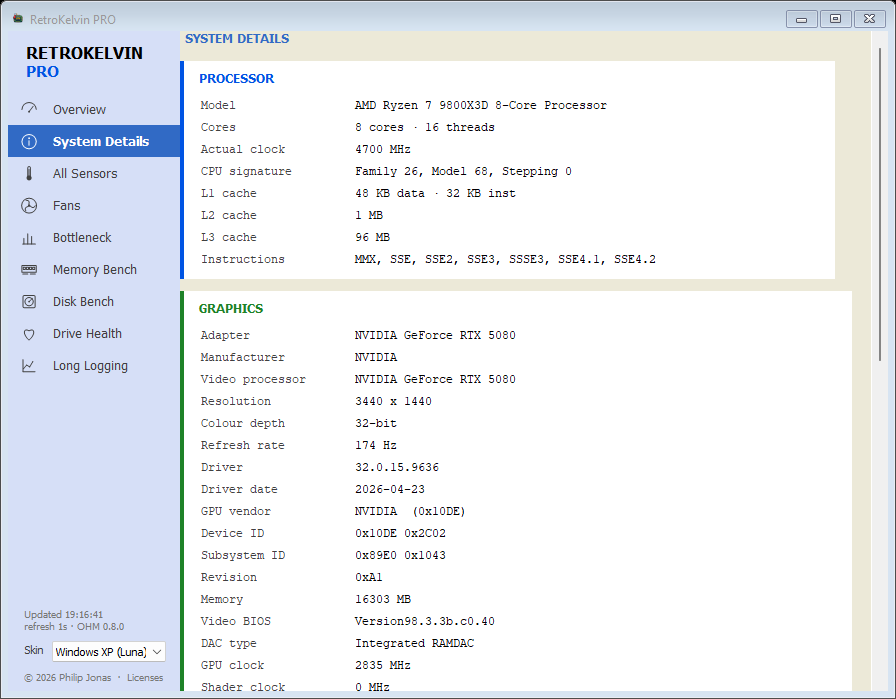Click the 'Subsystem ID' label

coord(243,555)
